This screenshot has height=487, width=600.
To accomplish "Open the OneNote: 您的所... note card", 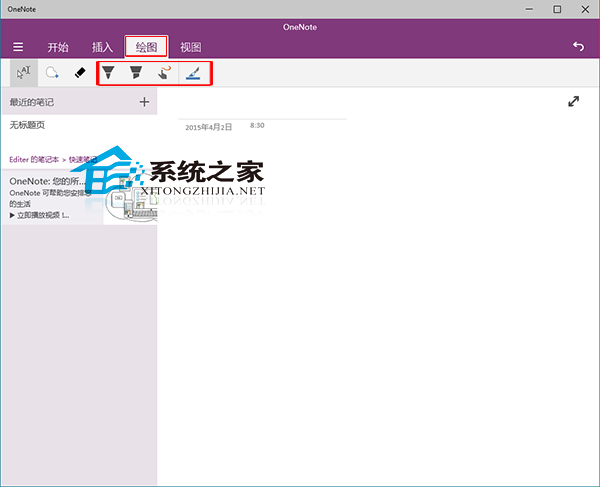I will click(79, 197).
